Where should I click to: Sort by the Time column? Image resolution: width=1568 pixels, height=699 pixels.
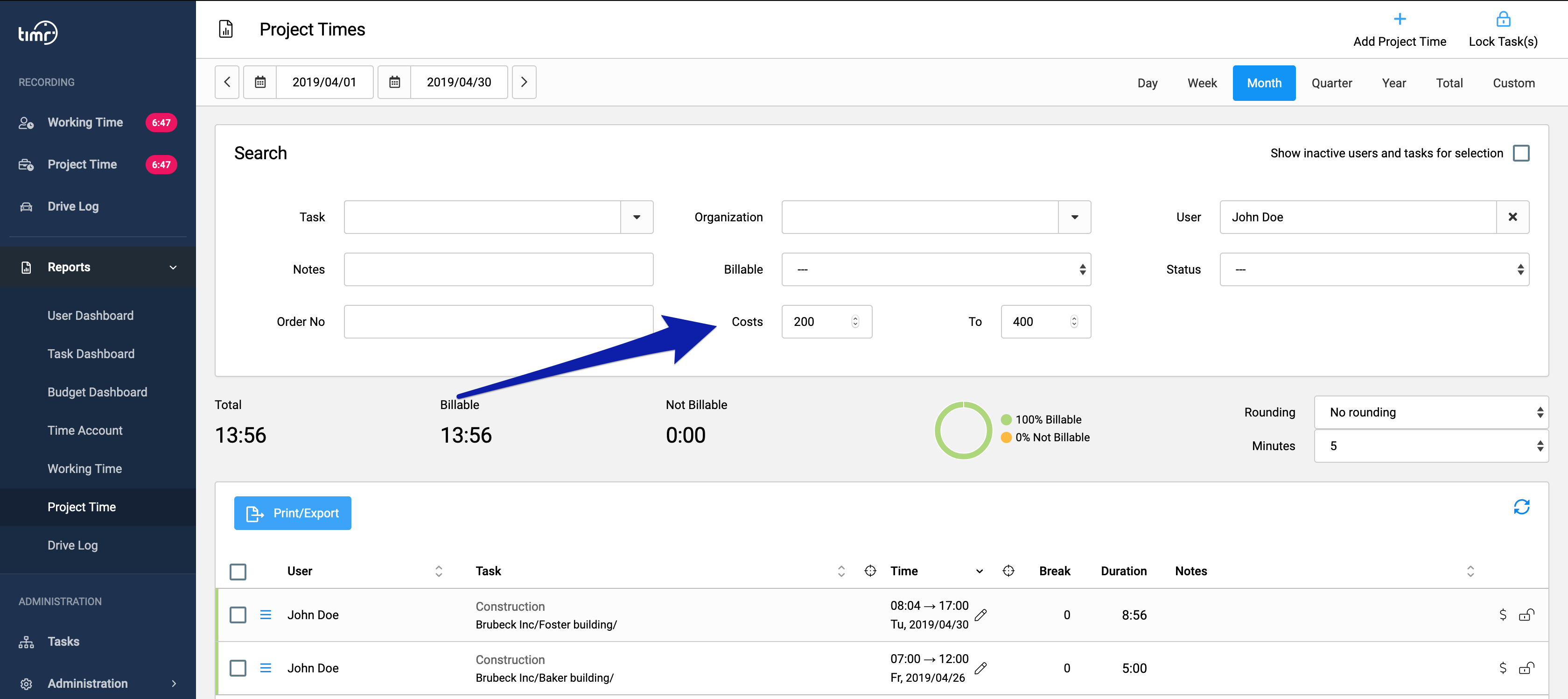point(980,571)
